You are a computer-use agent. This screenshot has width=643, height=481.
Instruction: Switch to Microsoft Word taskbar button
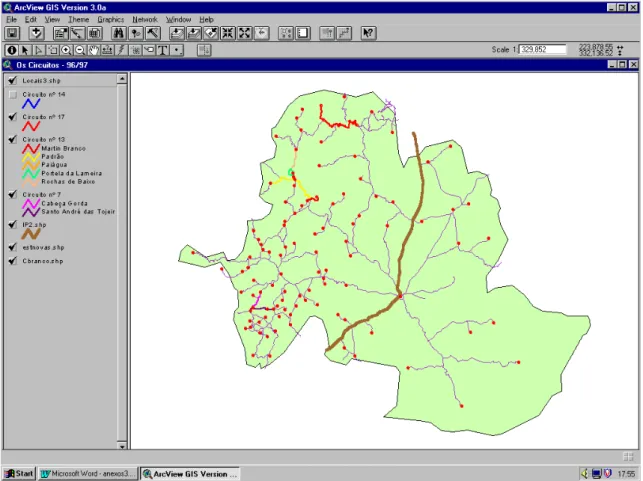[x=88, y=474]
